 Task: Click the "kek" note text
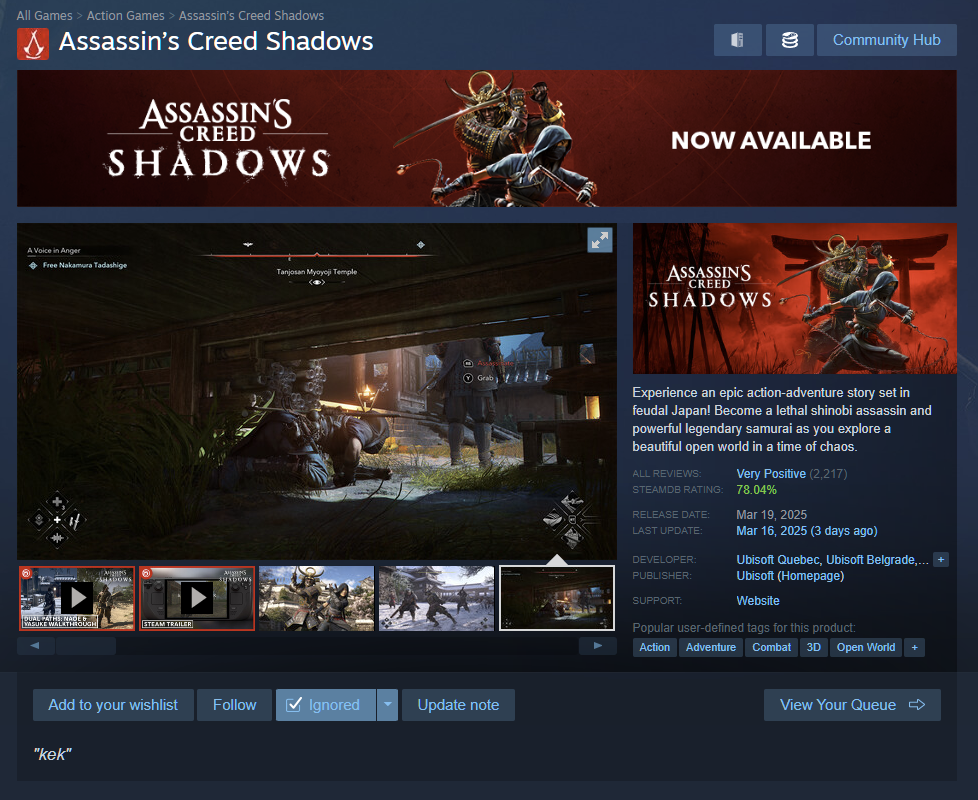[52, 754]
